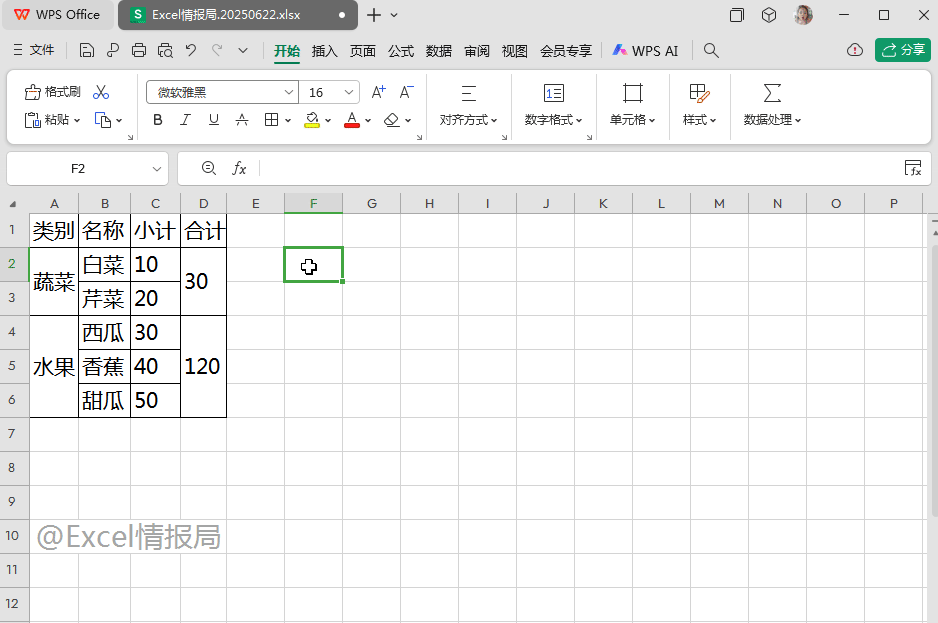The width and height of the screenshot is (938, 623).
Task: Open the 文件 file menu
Action: click(34, 50)
